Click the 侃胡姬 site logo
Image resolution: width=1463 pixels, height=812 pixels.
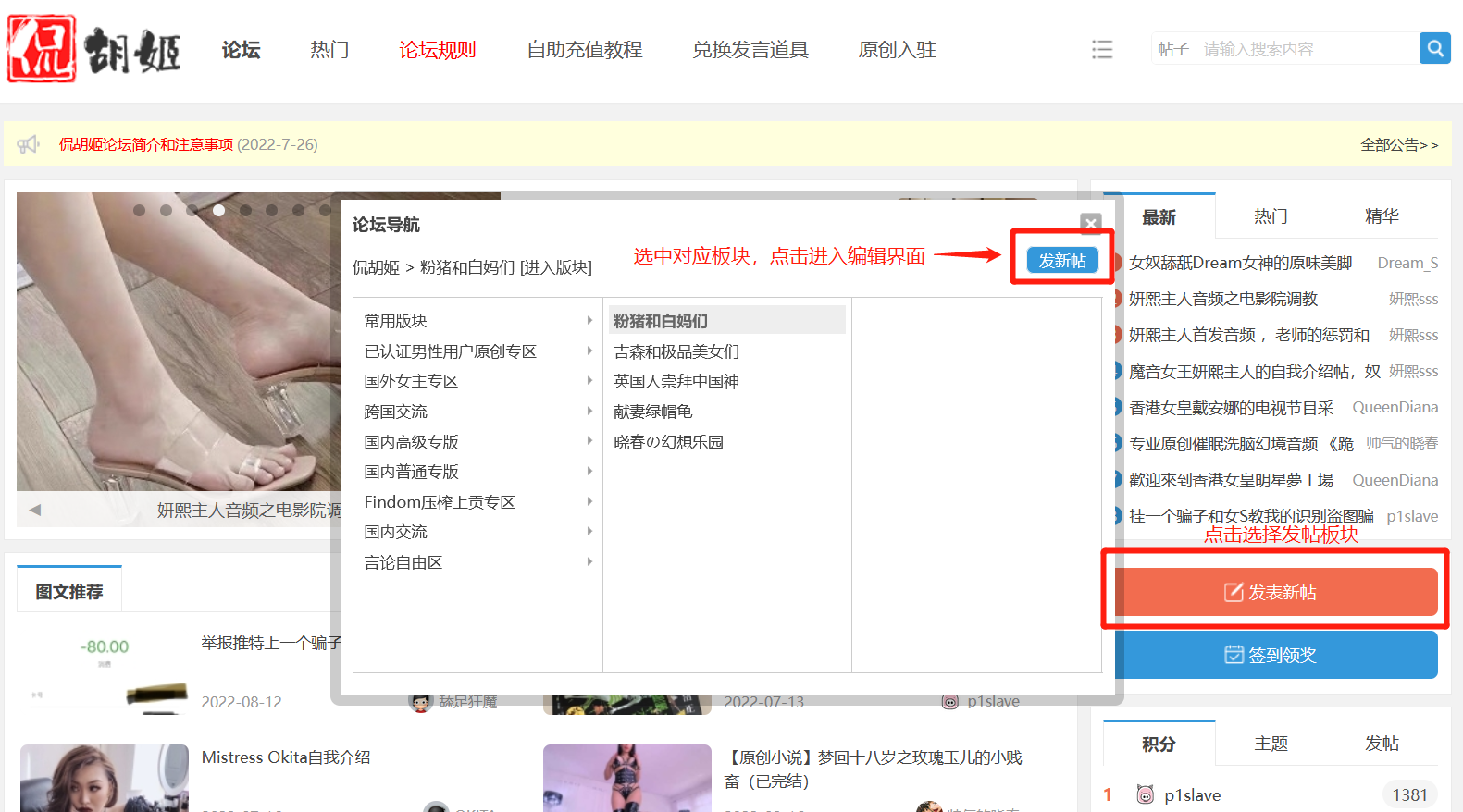pyautogui.click(x=93, y=49)
